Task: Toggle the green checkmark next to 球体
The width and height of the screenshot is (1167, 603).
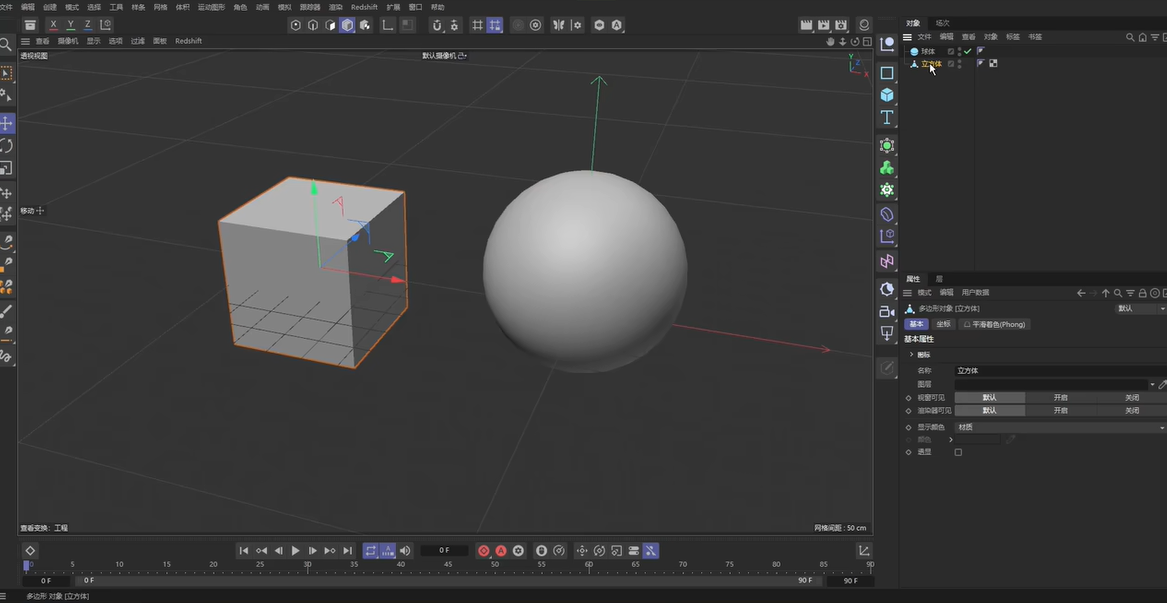Action: point(967,51)
